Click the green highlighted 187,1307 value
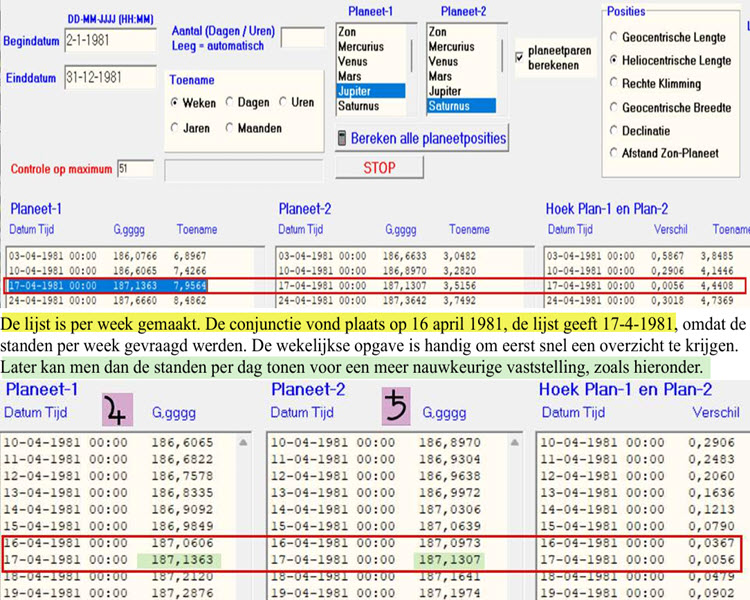The image size is (750, 600). click(x=449, y=560)
